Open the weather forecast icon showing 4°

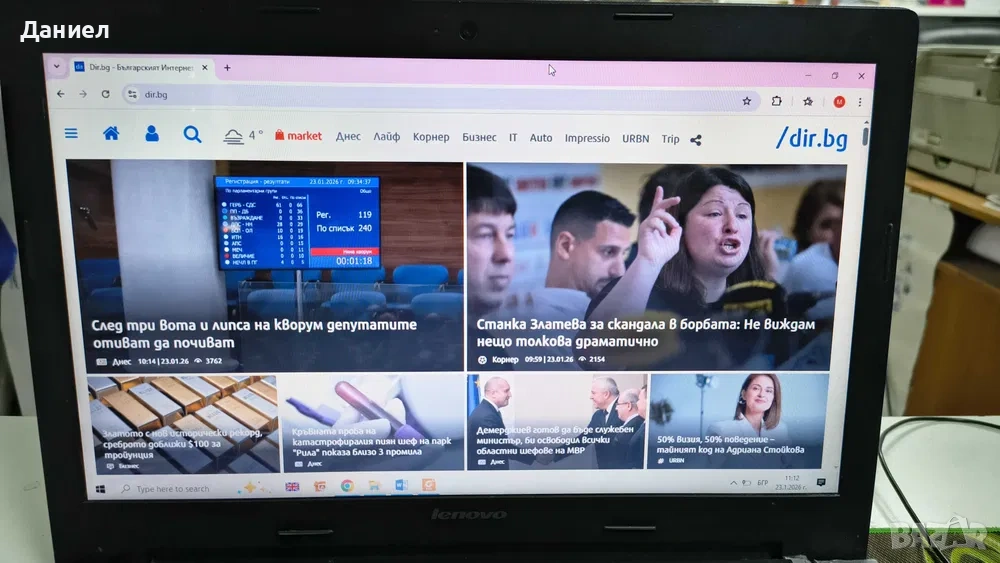234,136
